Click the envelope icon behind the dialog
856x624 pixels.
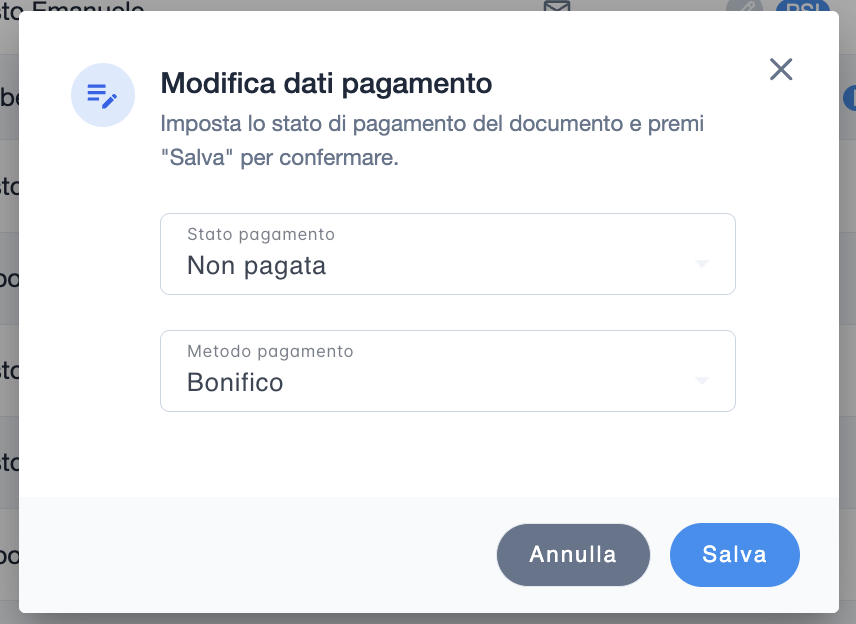557,6
